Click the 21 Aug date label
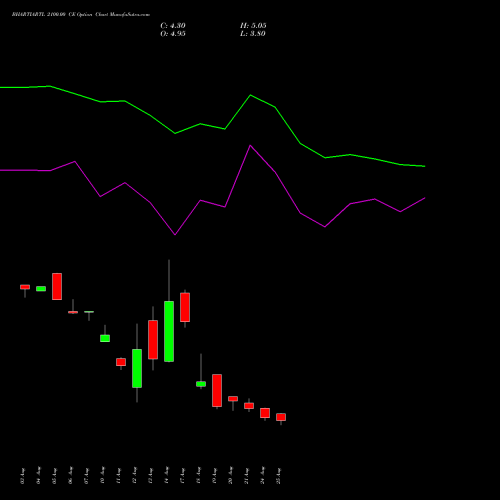Screen dimensions: 500x500 [x=247, y=476]
